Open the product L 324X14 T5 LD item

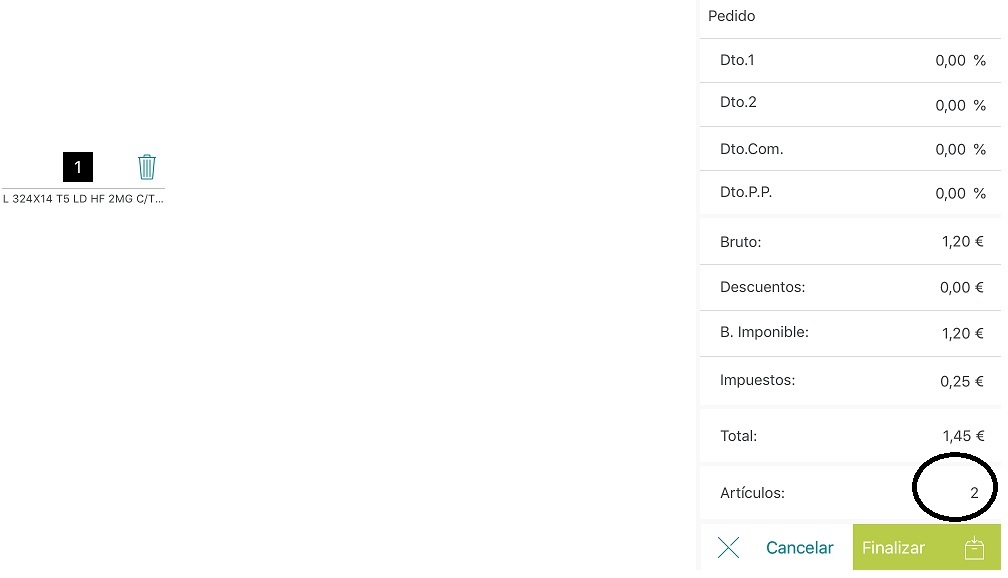(x=83, y=199)
